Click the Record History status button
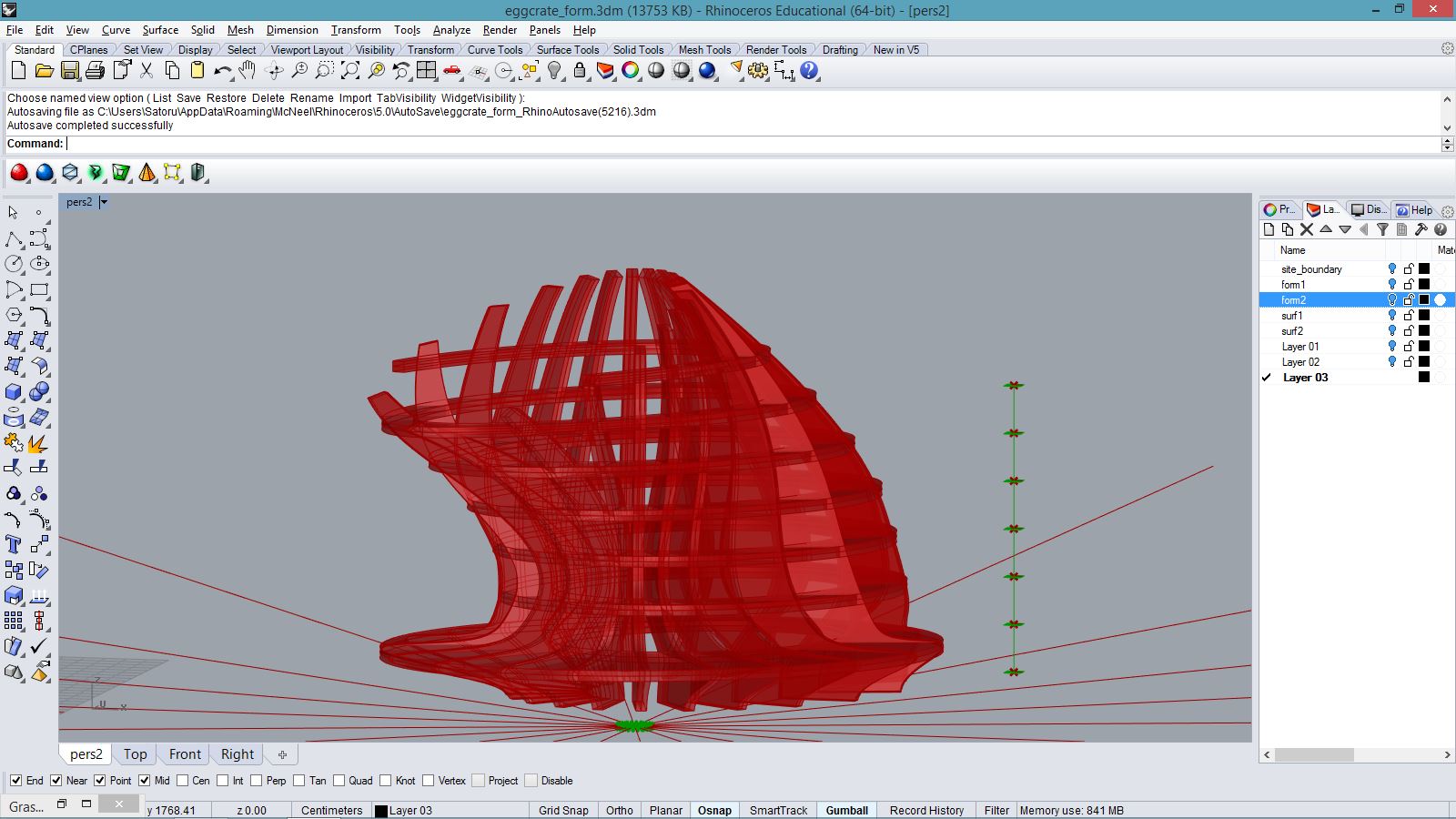The image size is (1456, 819). 926,810
